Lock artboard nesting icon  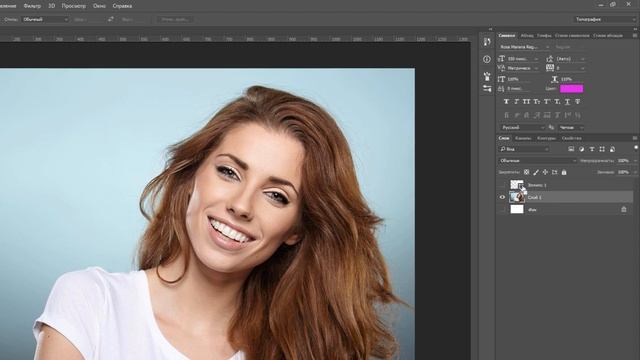point(555,172)
